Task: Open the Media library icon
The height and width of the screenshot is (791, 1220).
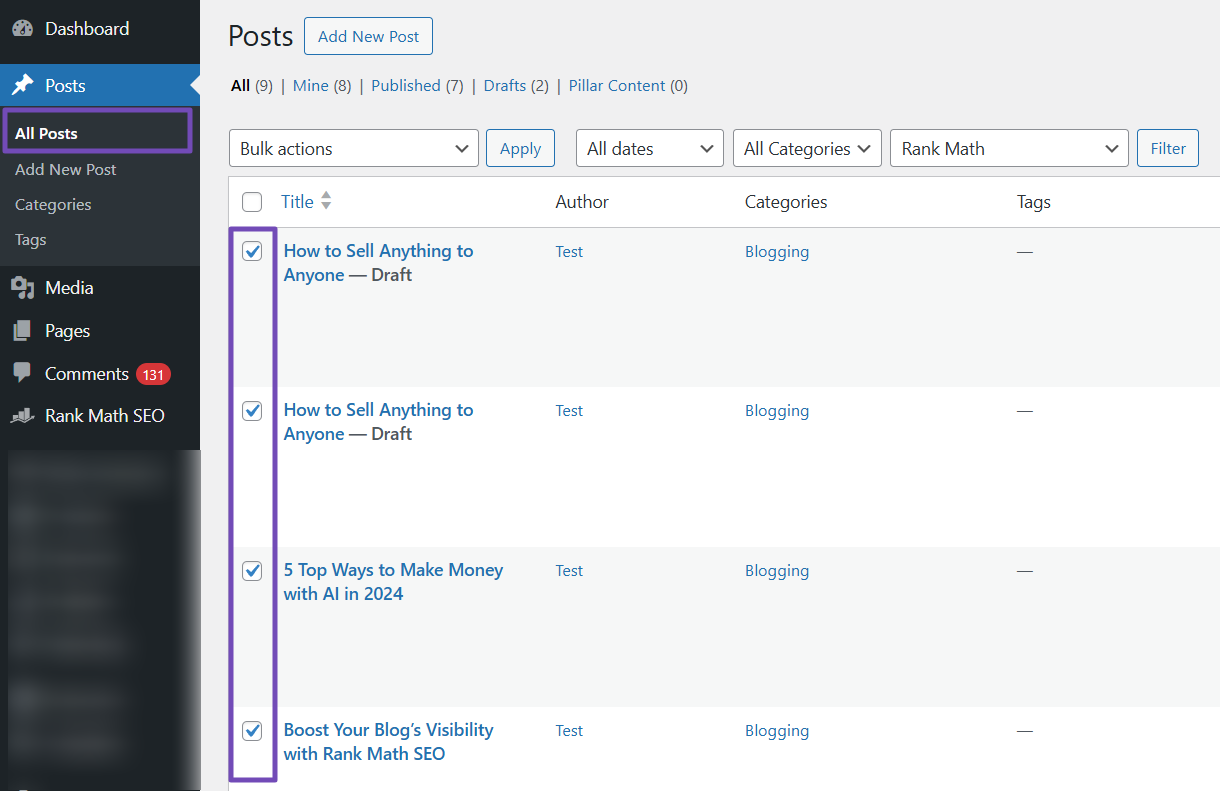Action: tap(22, 287)
